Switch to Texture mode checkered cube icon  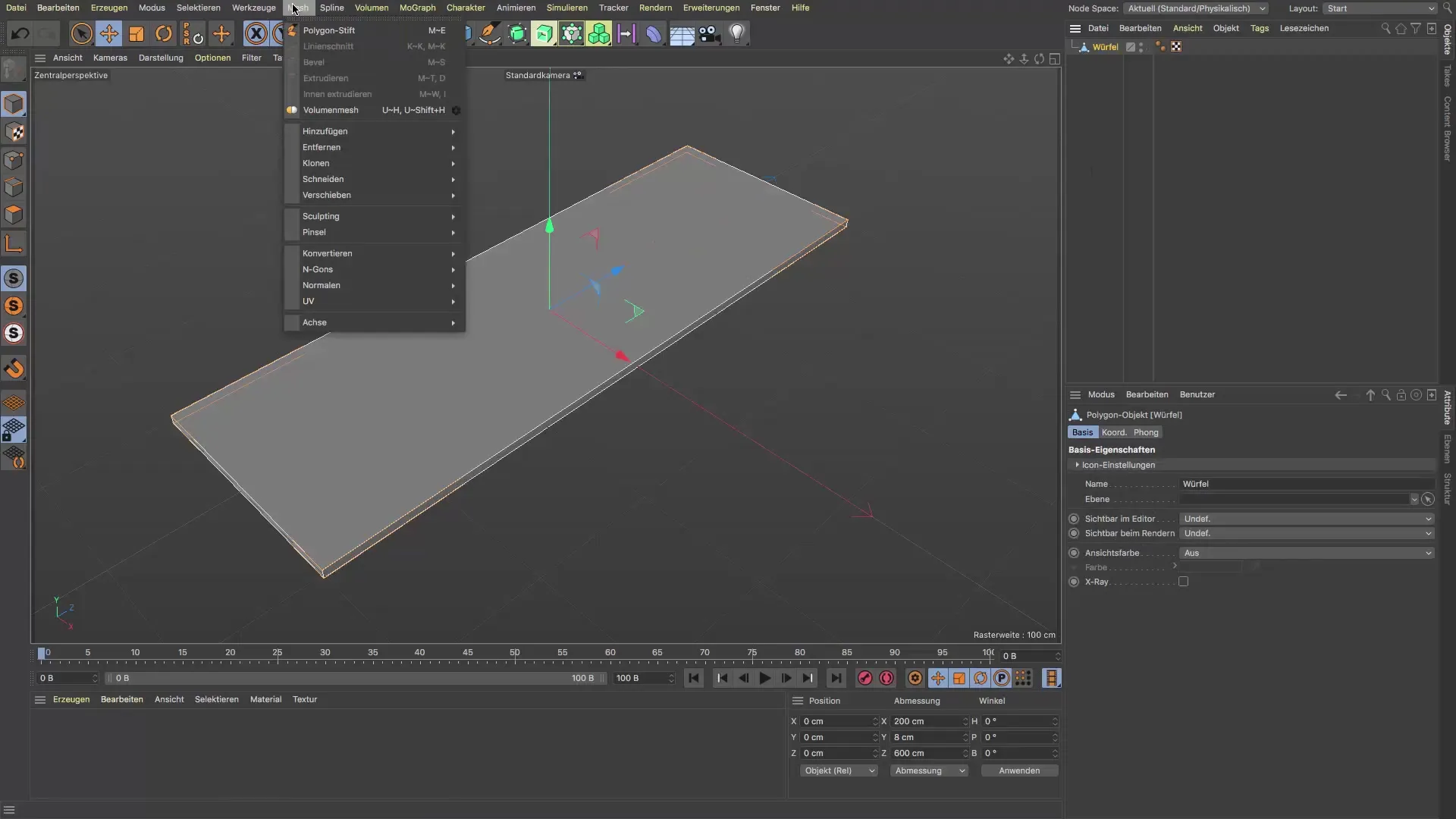(x=14, y=132)
